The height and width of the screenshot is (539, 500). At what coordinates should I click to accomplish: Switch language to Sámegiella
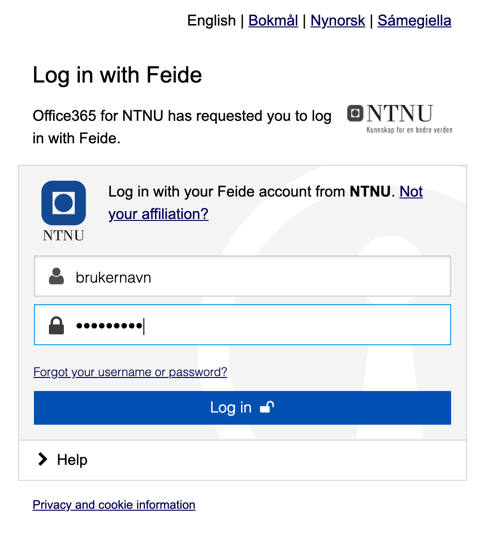coord(414,21)
